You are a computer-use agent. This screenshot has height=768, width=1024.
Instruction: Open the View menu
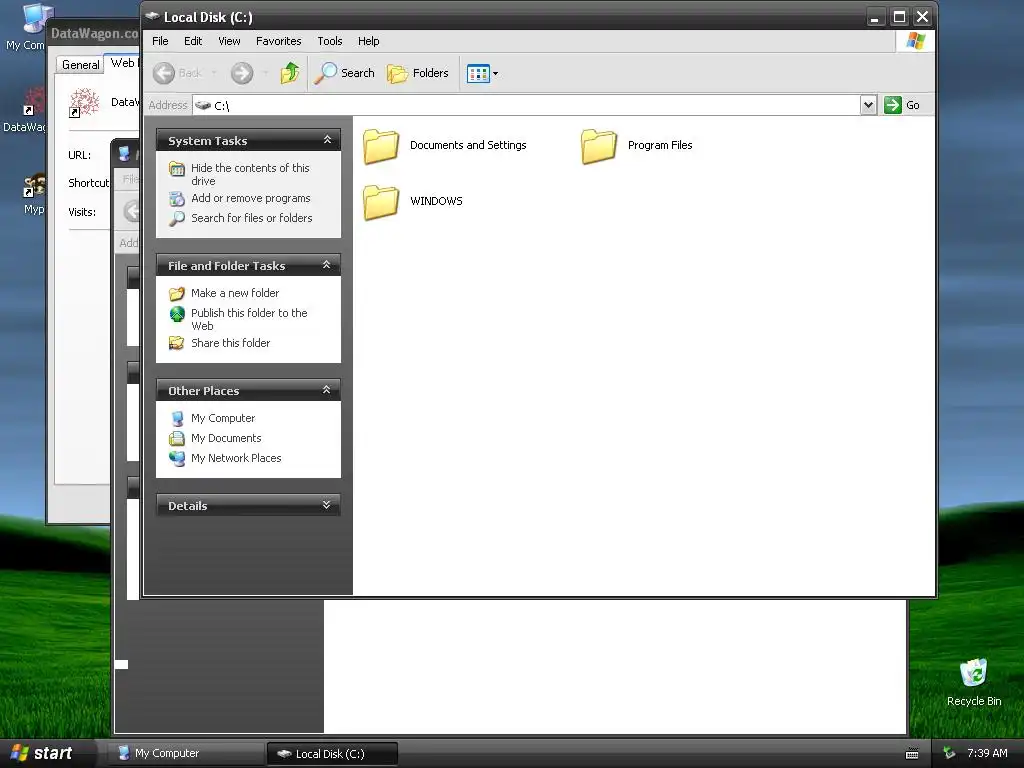tap(229, 41)
